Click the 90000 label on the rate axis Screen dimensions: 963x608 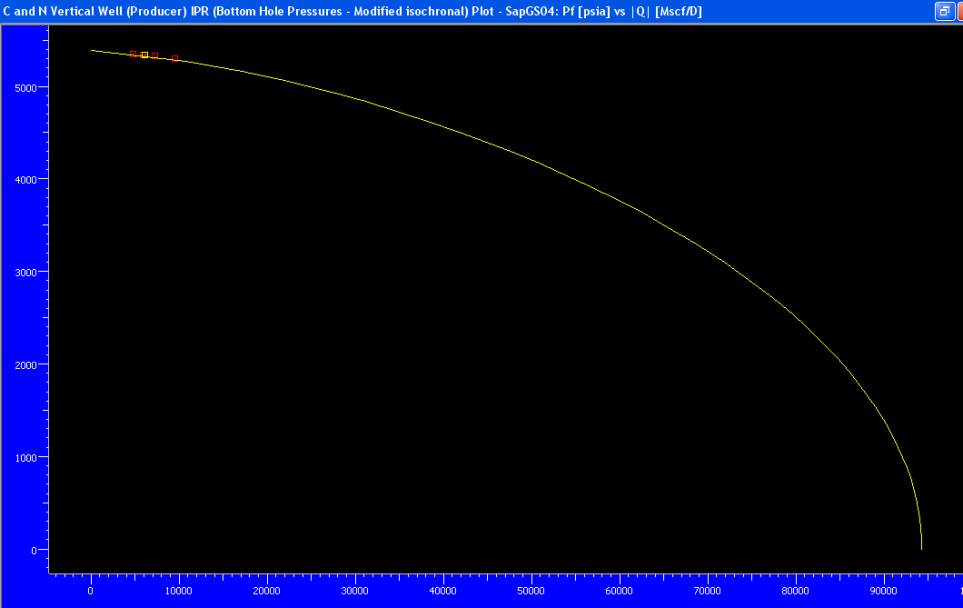pyautogui.click(x=883, y=590)
